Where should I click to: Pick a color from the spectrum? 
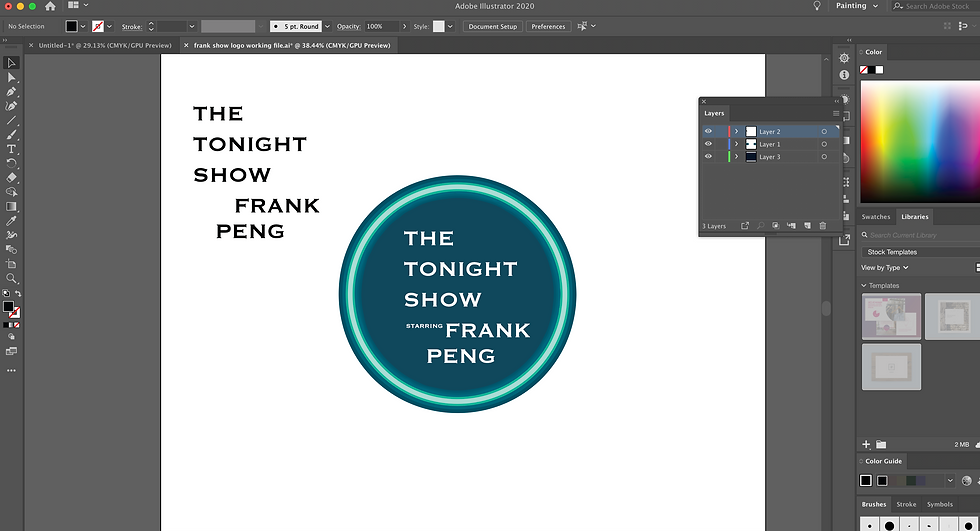tap(920, 142)
